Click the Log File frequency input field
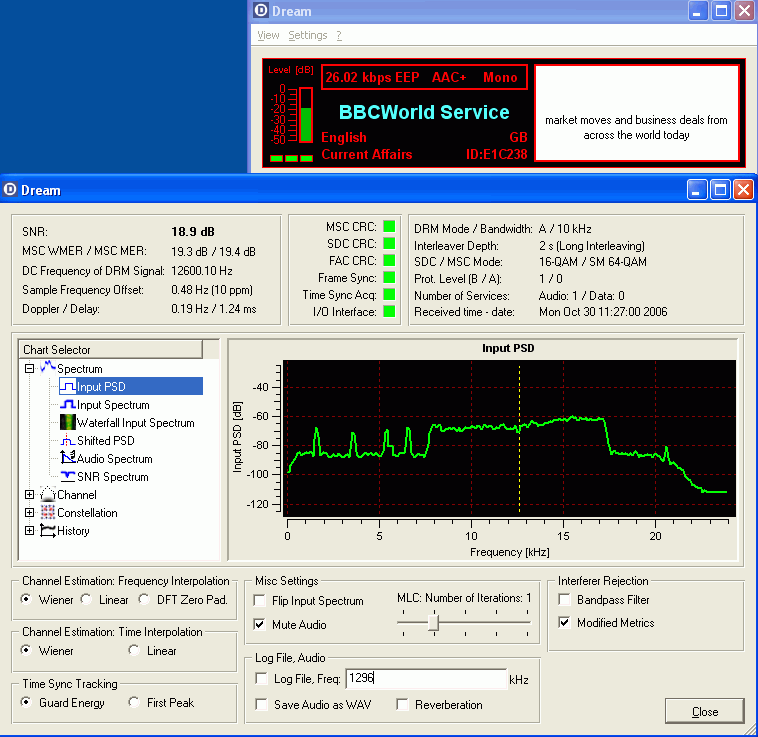758x737 pixels. 426,679
